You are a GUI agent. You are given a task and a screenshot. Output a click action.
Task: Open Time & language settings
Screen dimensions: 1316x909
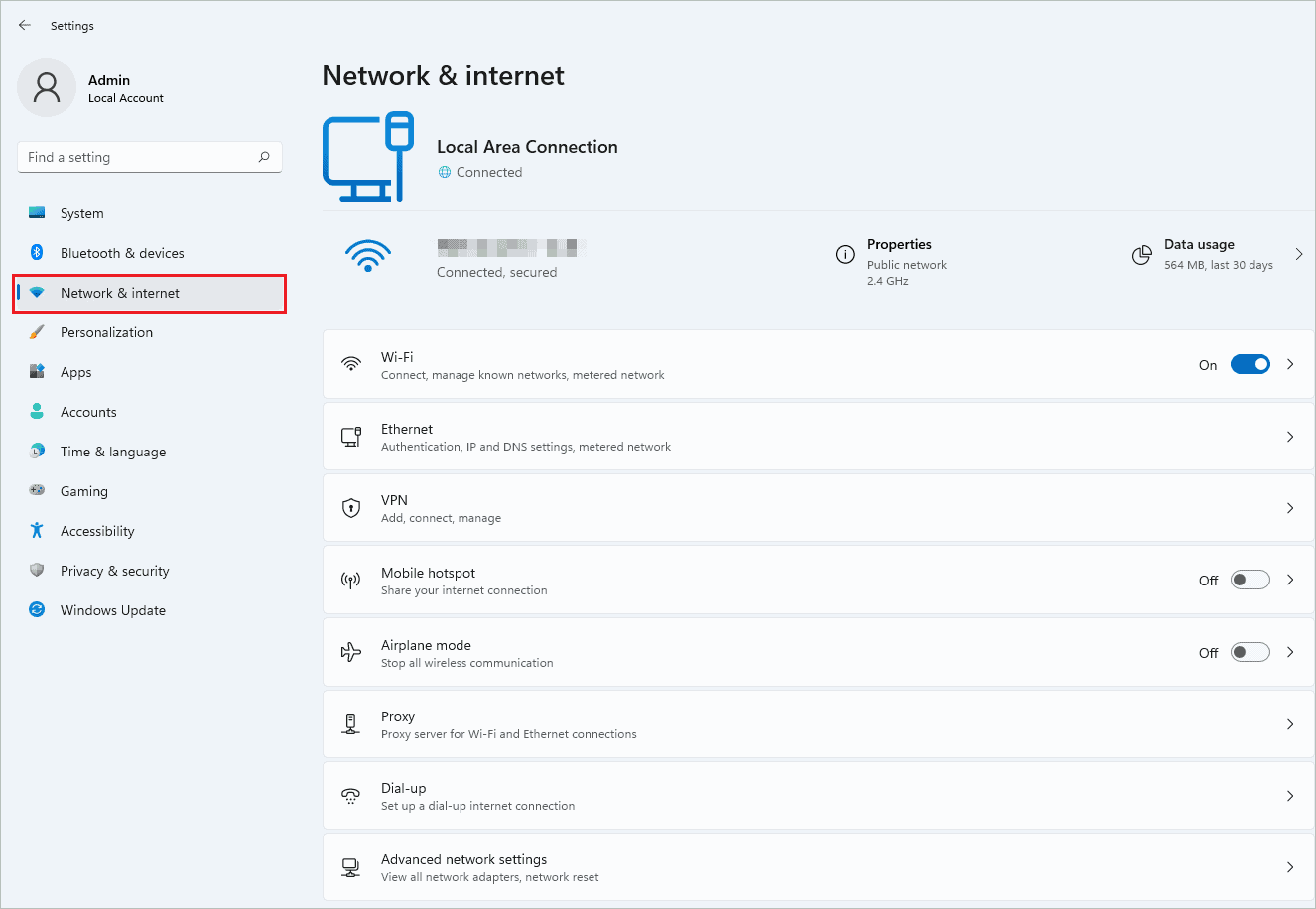pos(150,452)
